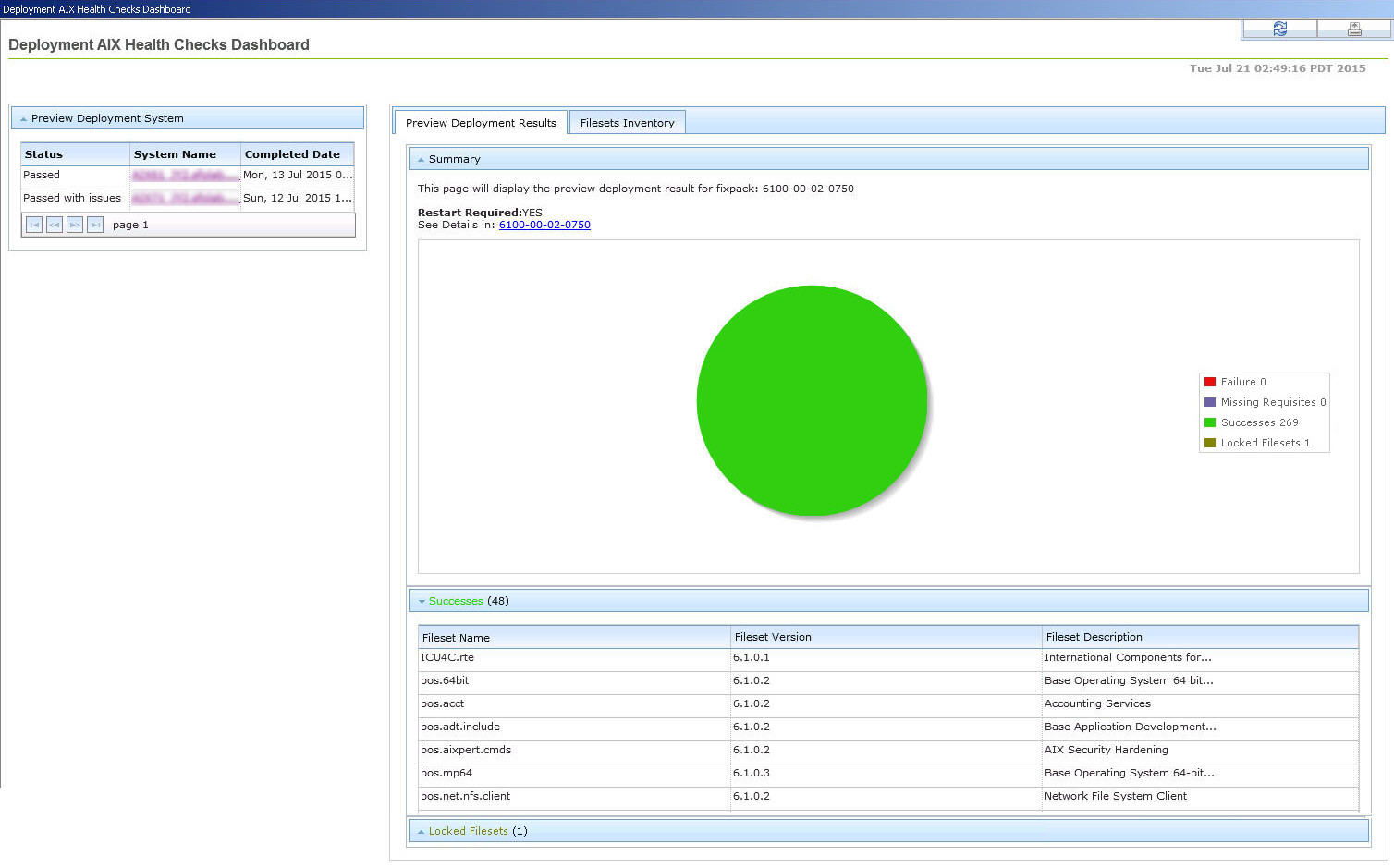This screenshot has width=1394, height=868.
Task: Click the red Failure legend swatch
Action: pos(1210,382)
